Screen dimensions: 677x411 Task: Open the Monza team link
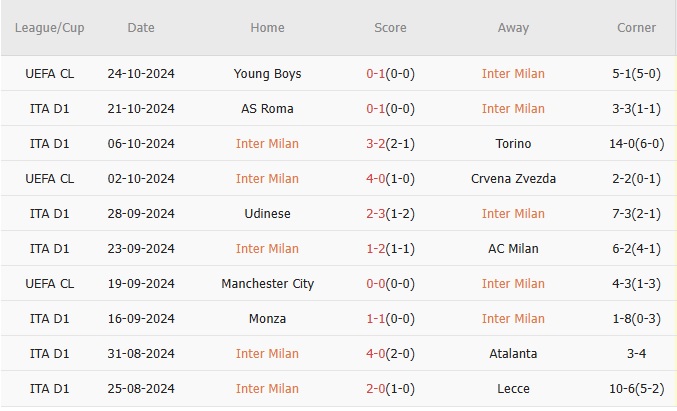coord(267,319)
